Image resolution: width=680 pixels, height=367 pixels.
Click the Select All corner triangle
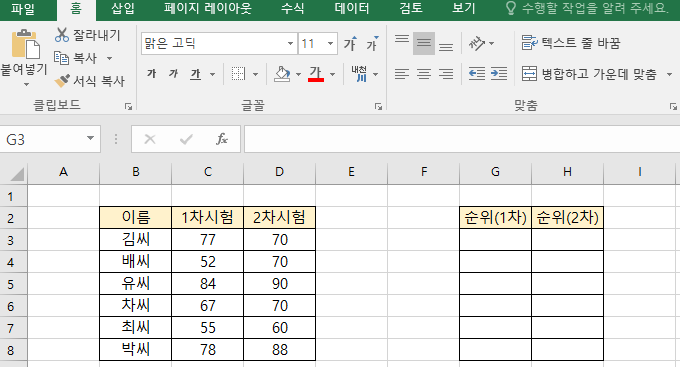(x=16, y=174)
